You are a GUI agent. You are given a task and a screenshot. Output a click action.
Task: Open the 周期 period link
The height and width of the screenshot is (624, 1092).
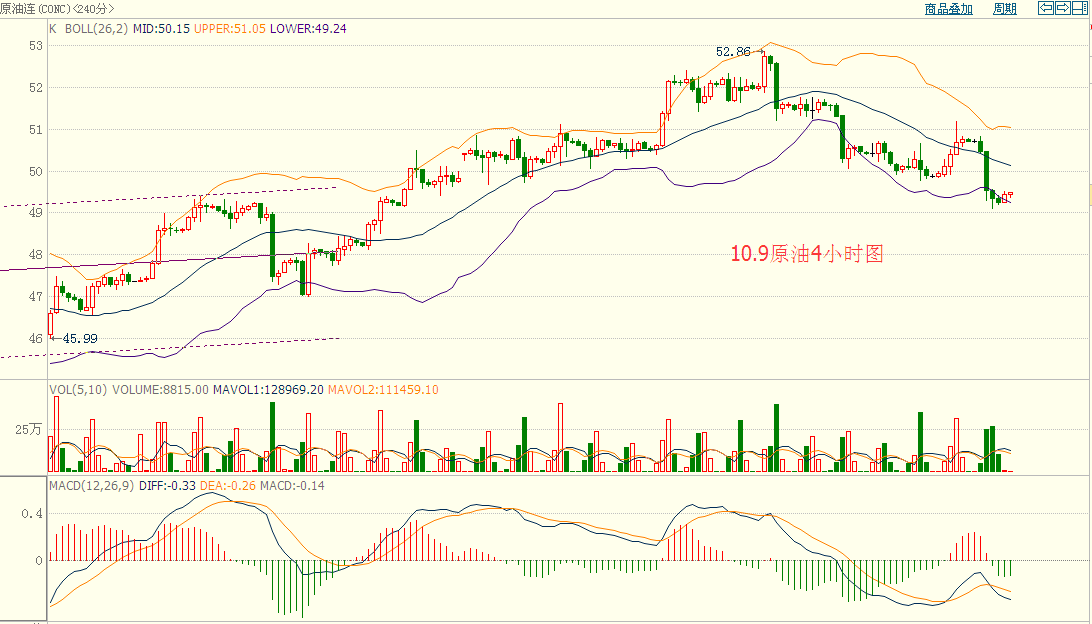point(1005,9)
